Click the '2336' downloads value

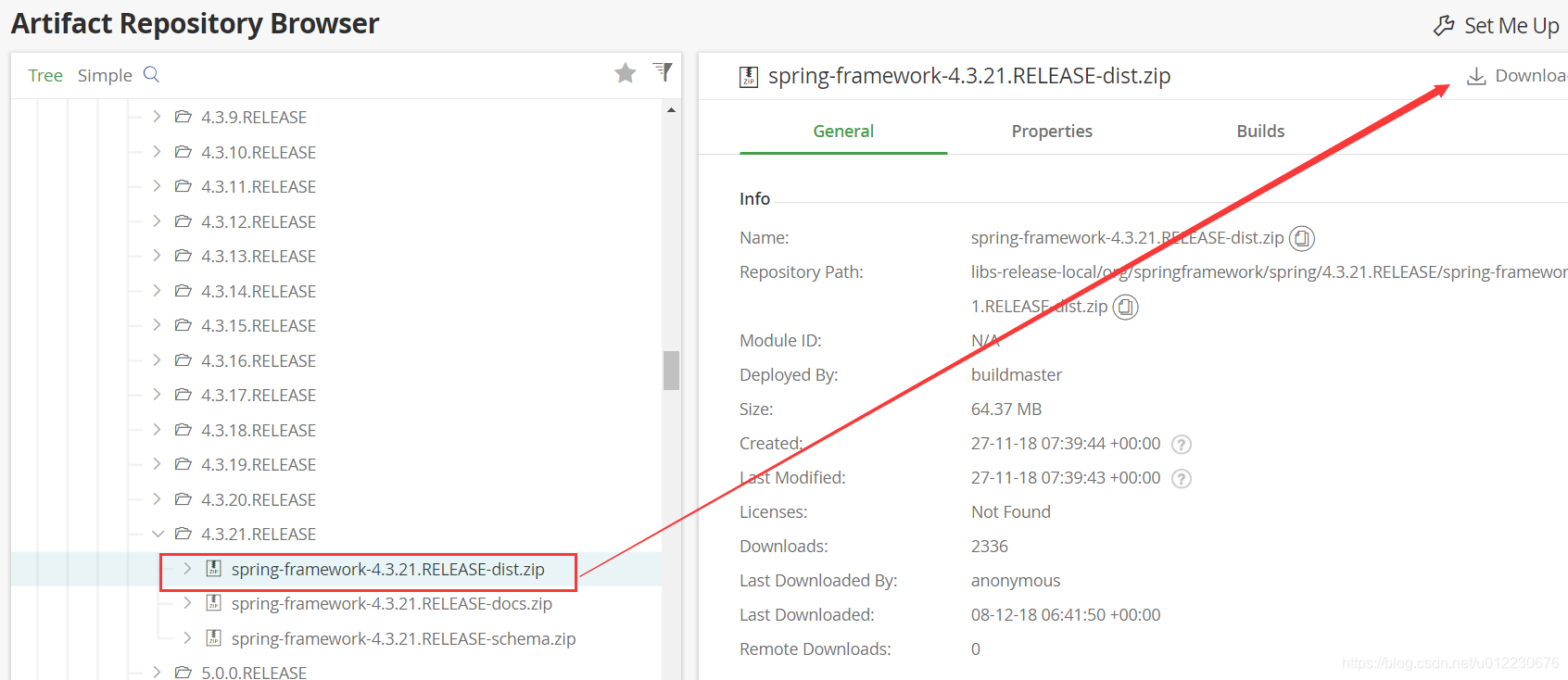(x=989, y=546)
